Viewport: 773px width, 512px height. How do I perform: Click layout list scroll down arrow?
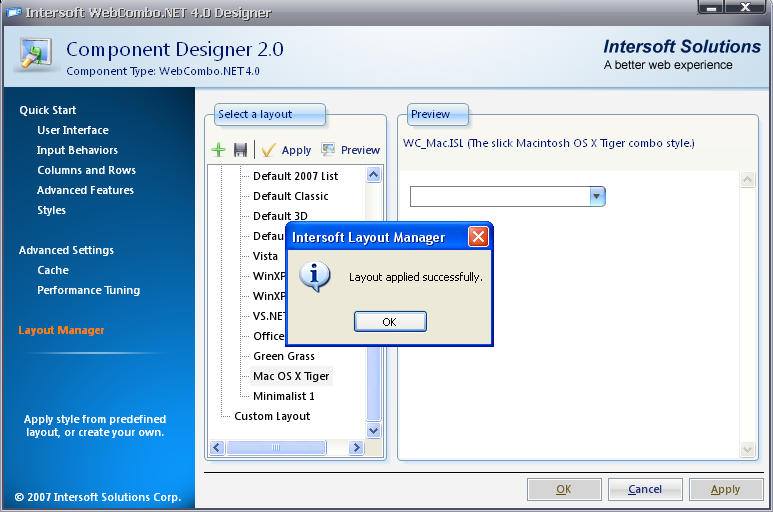[x=374, y=430]
